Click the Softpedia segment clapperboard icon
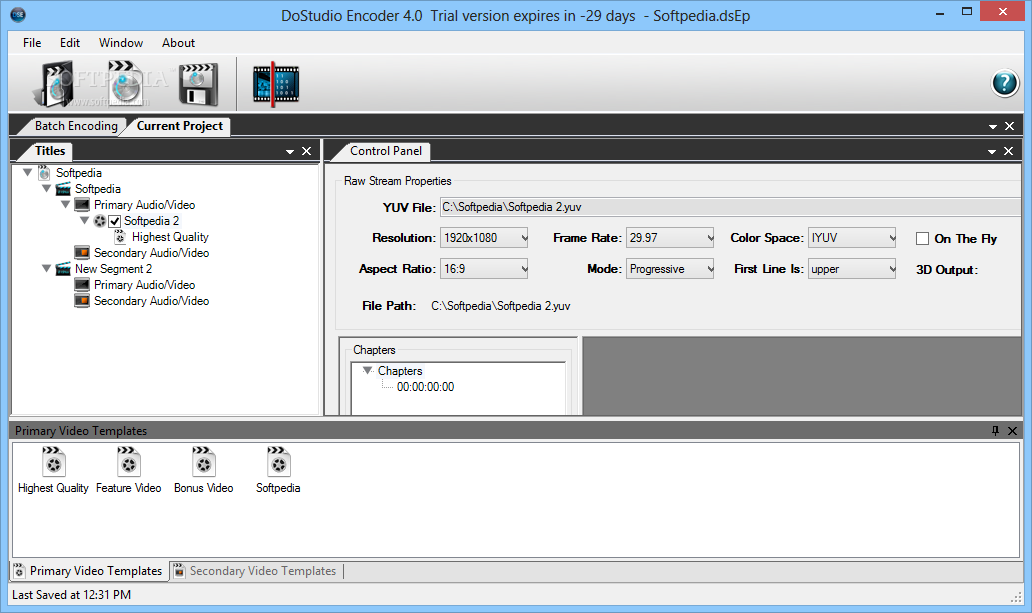The image size is (1032, 613). 63,189
